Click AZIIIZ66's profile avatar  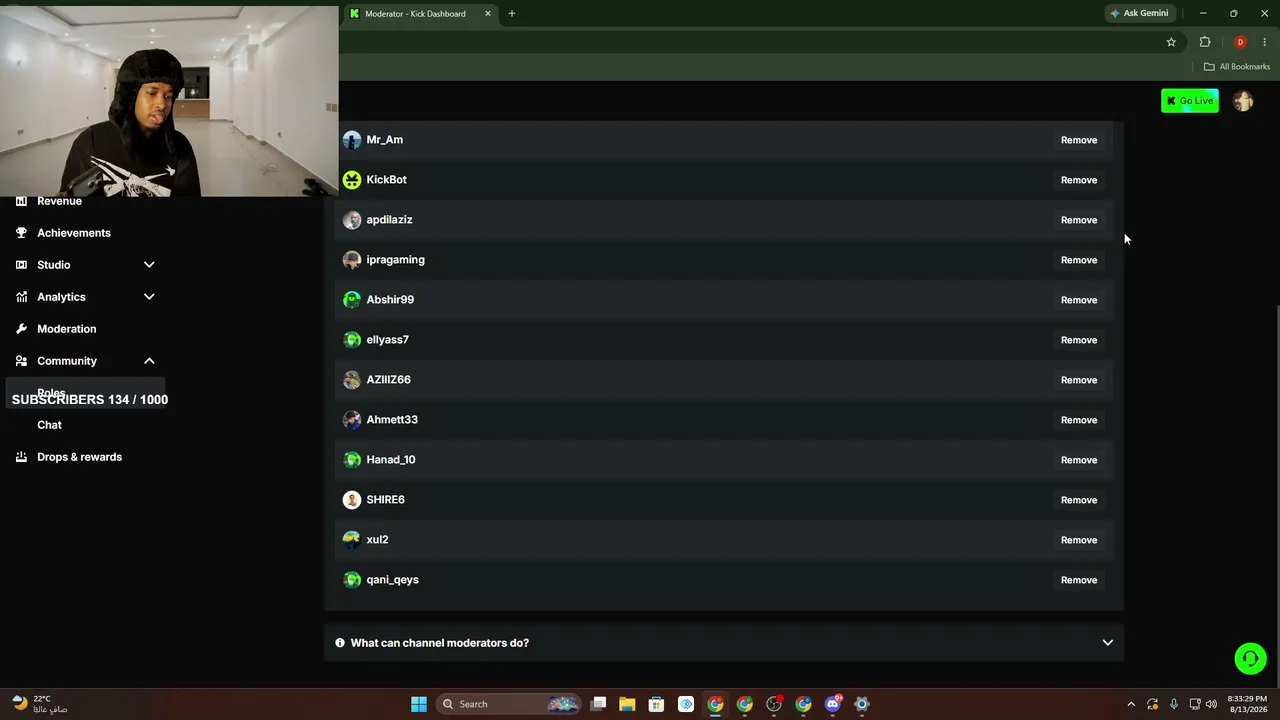(352, 380)
